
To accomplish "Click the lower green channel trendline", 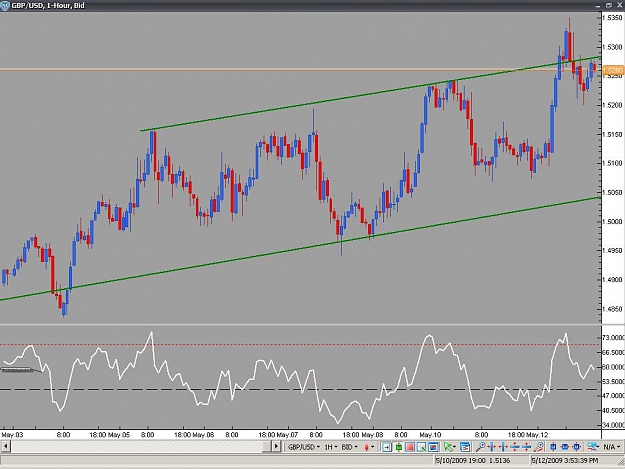I will (x=300, y=249).
